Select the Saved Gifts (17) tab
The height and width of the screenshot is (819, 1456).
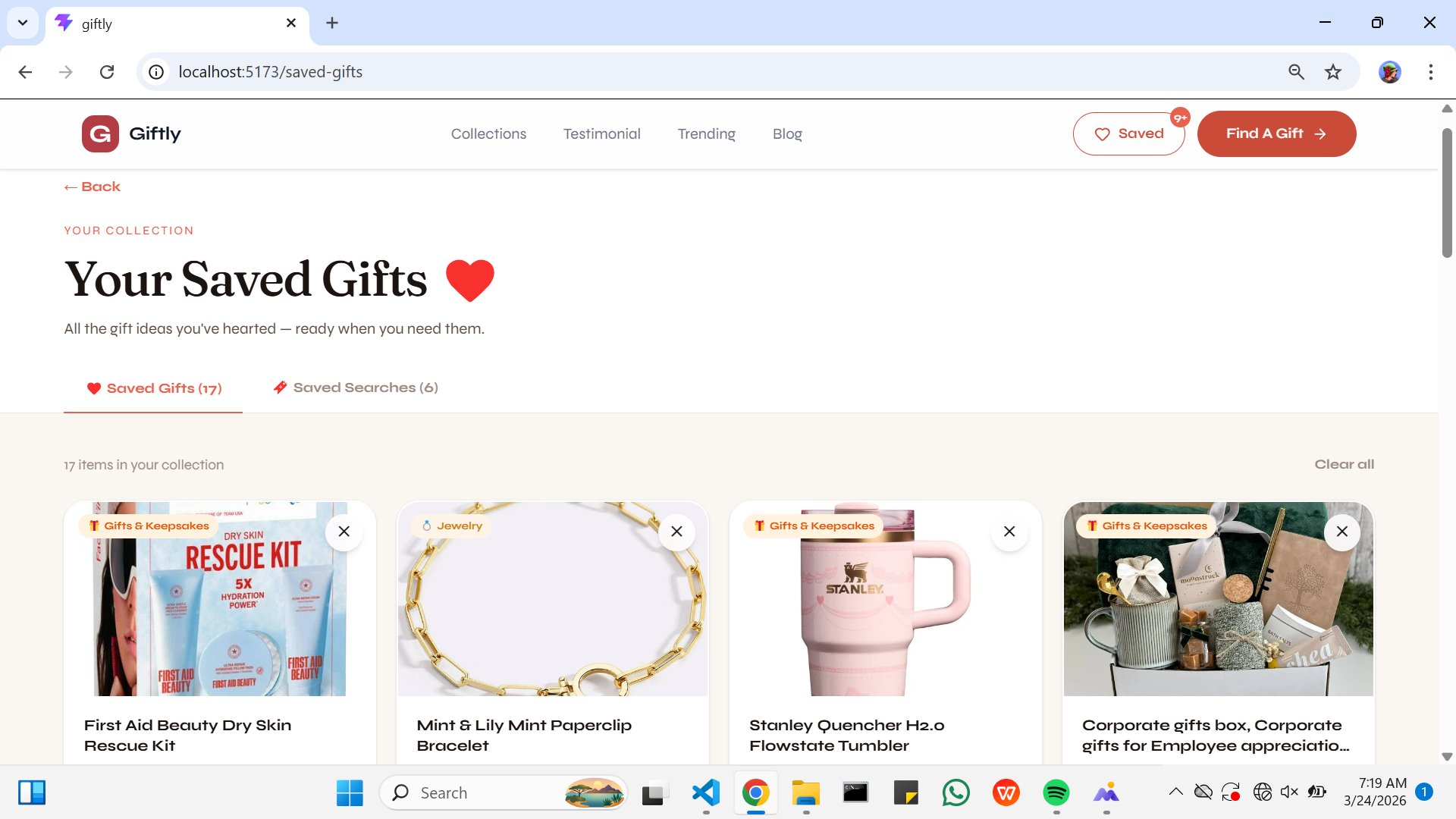point(154,388)
